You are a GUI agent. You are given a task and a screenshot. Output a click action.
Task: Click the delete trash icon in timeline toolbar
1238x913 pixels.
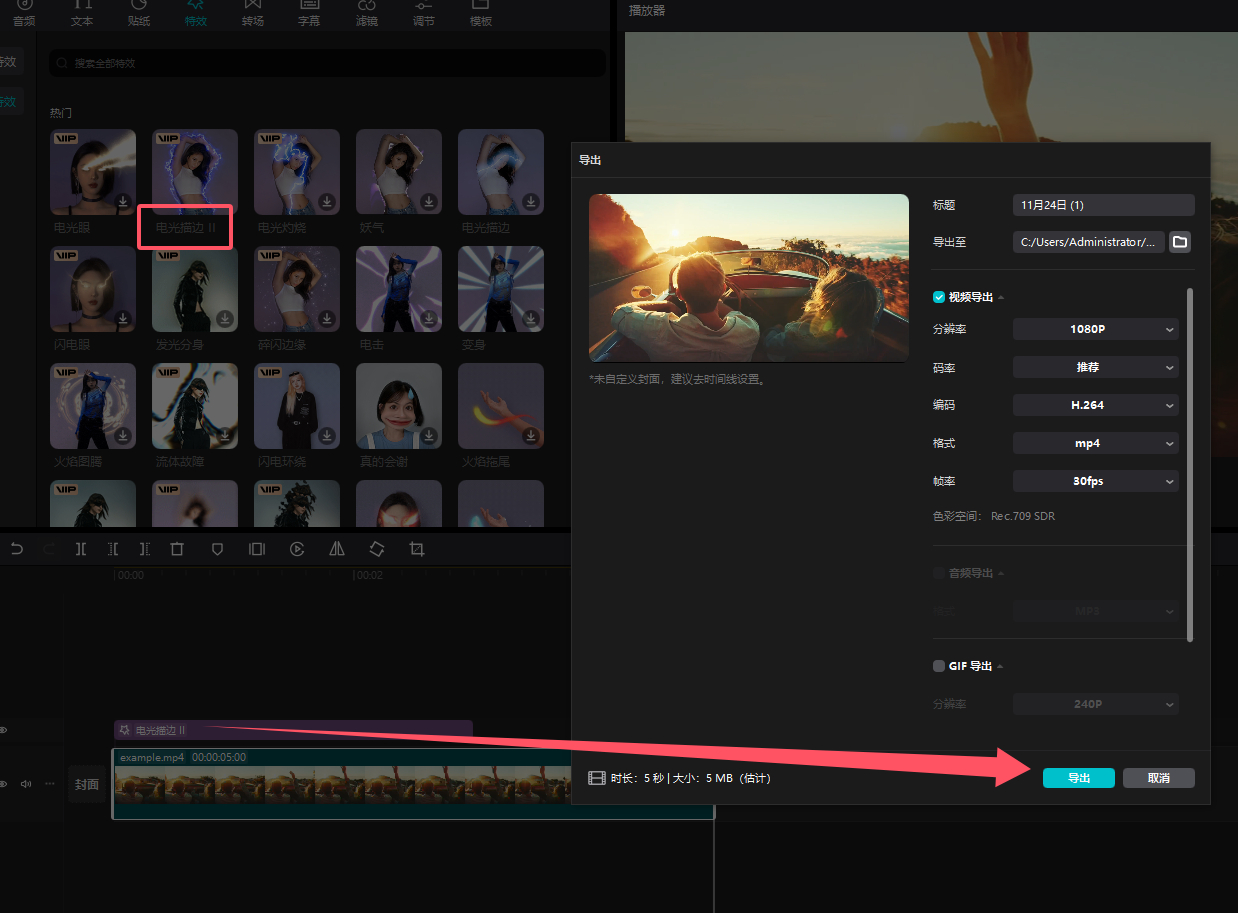pyautogui.click(x=177, y=549)
